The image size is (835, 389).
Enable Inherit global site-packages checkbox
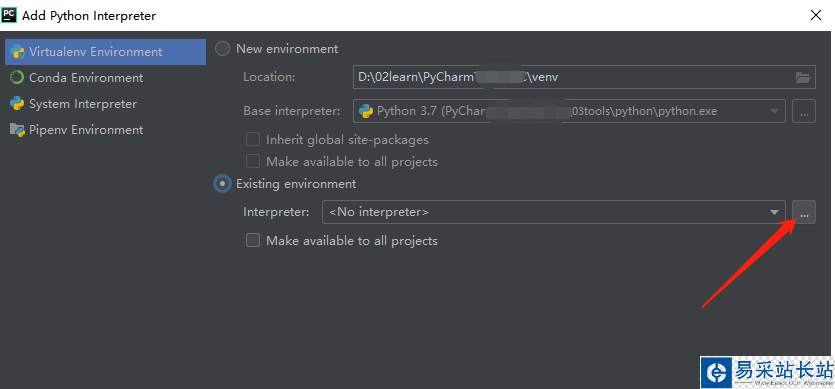(x=252, y=140)
